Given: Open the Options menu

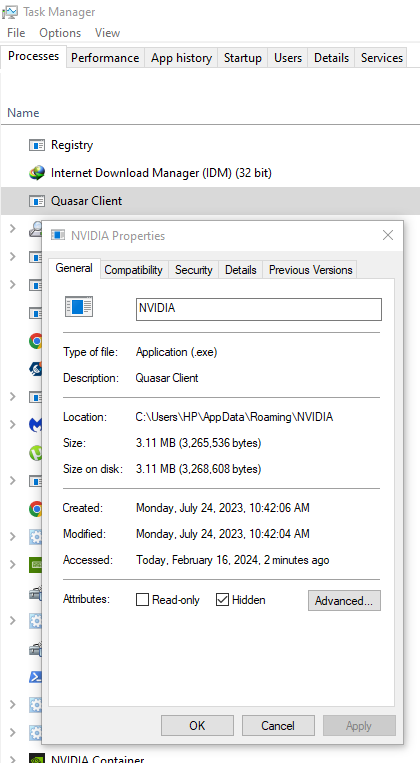Looking at the screenshot, I should click(x=60, y=33).
